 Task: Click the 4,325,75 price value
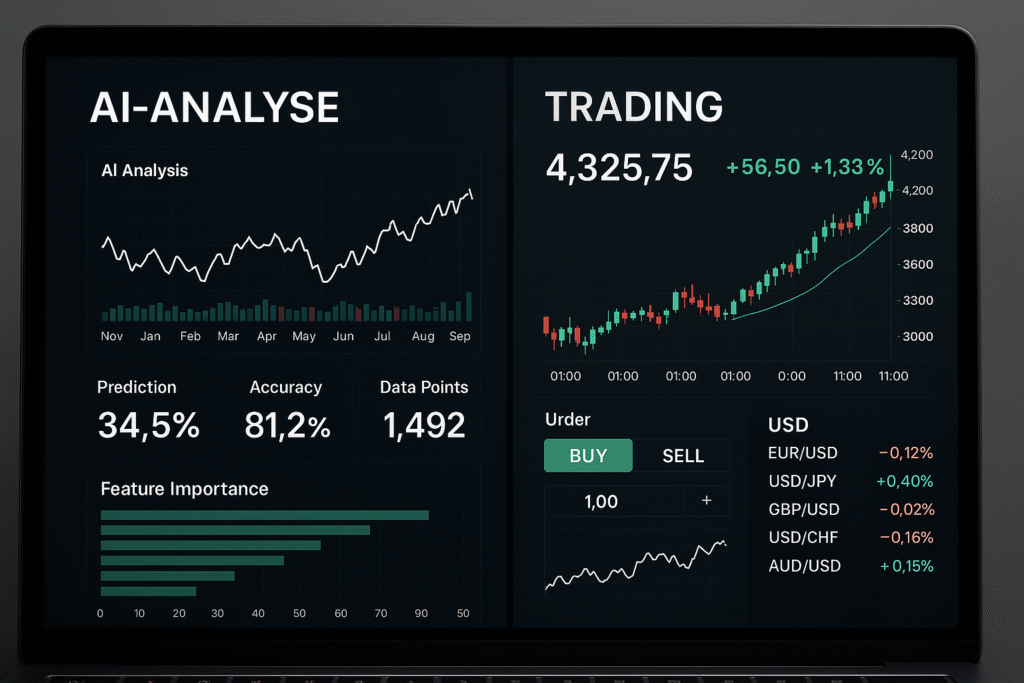619,168
